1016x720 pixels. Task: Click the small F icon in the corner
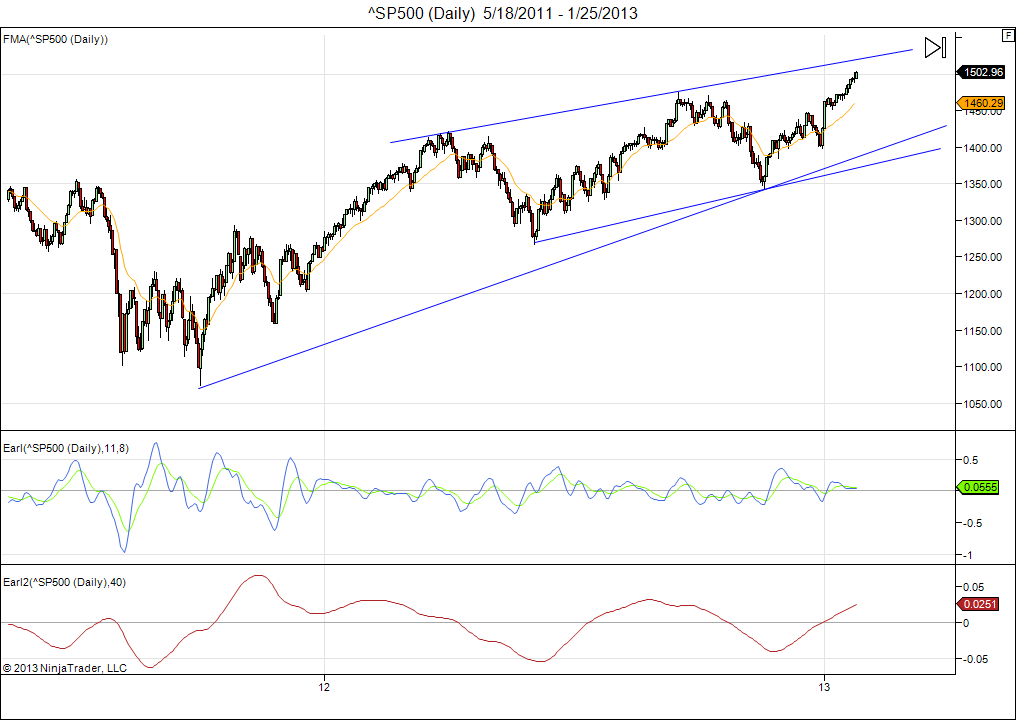pos(1007,35)
